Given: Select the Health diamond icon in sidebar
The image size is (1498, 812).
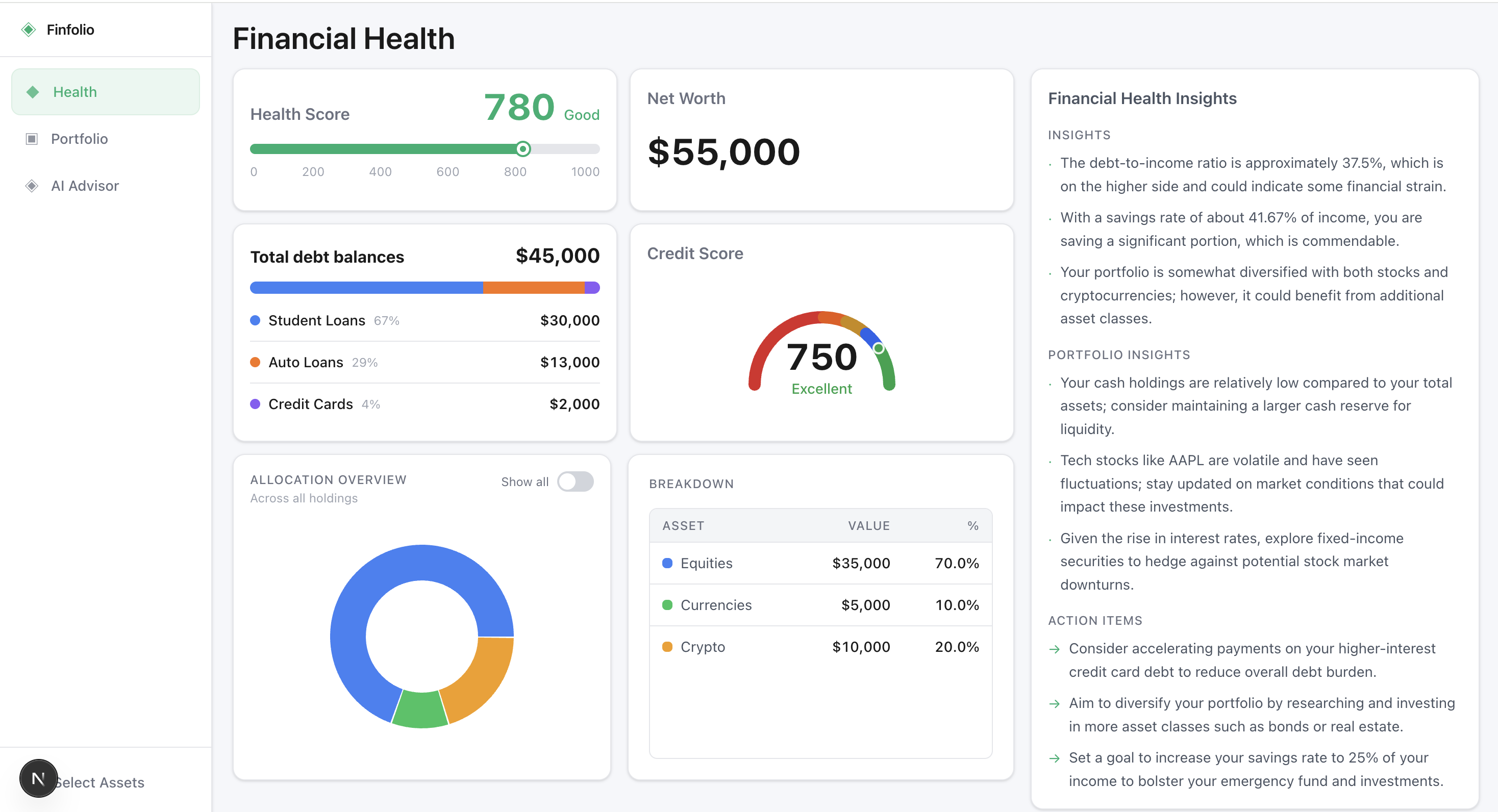Looking at the screenshot, I should pos(33,91).
